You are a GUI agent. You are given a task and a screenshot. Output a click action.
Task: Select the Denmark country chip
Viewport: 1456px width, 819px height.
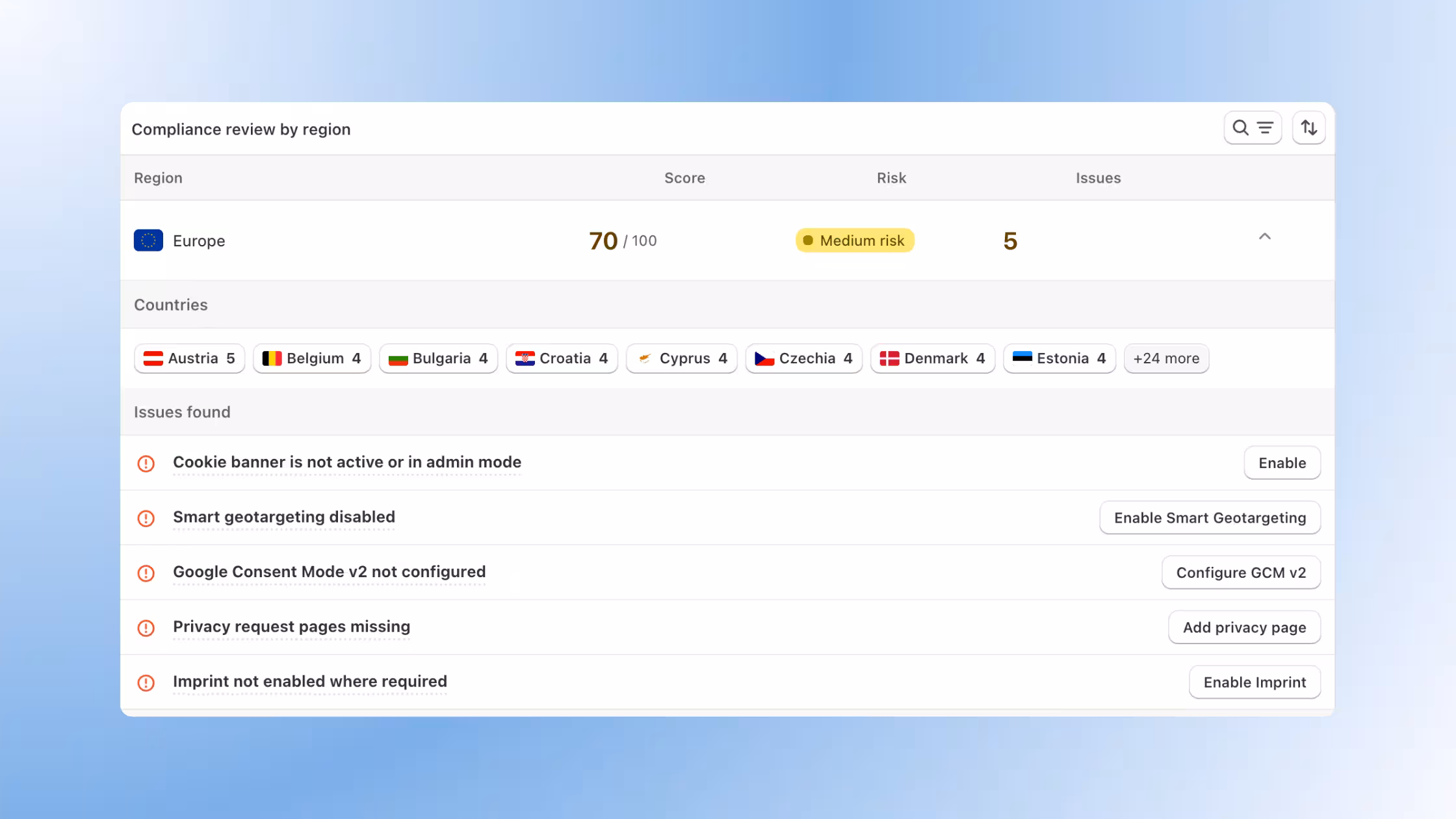(x=932, y=358)
